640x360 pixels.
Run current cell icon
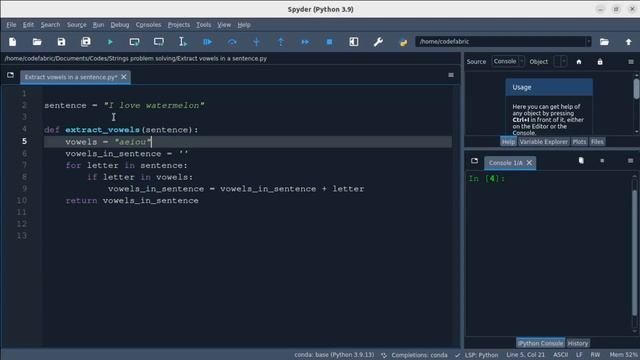(x=134, y=42)
